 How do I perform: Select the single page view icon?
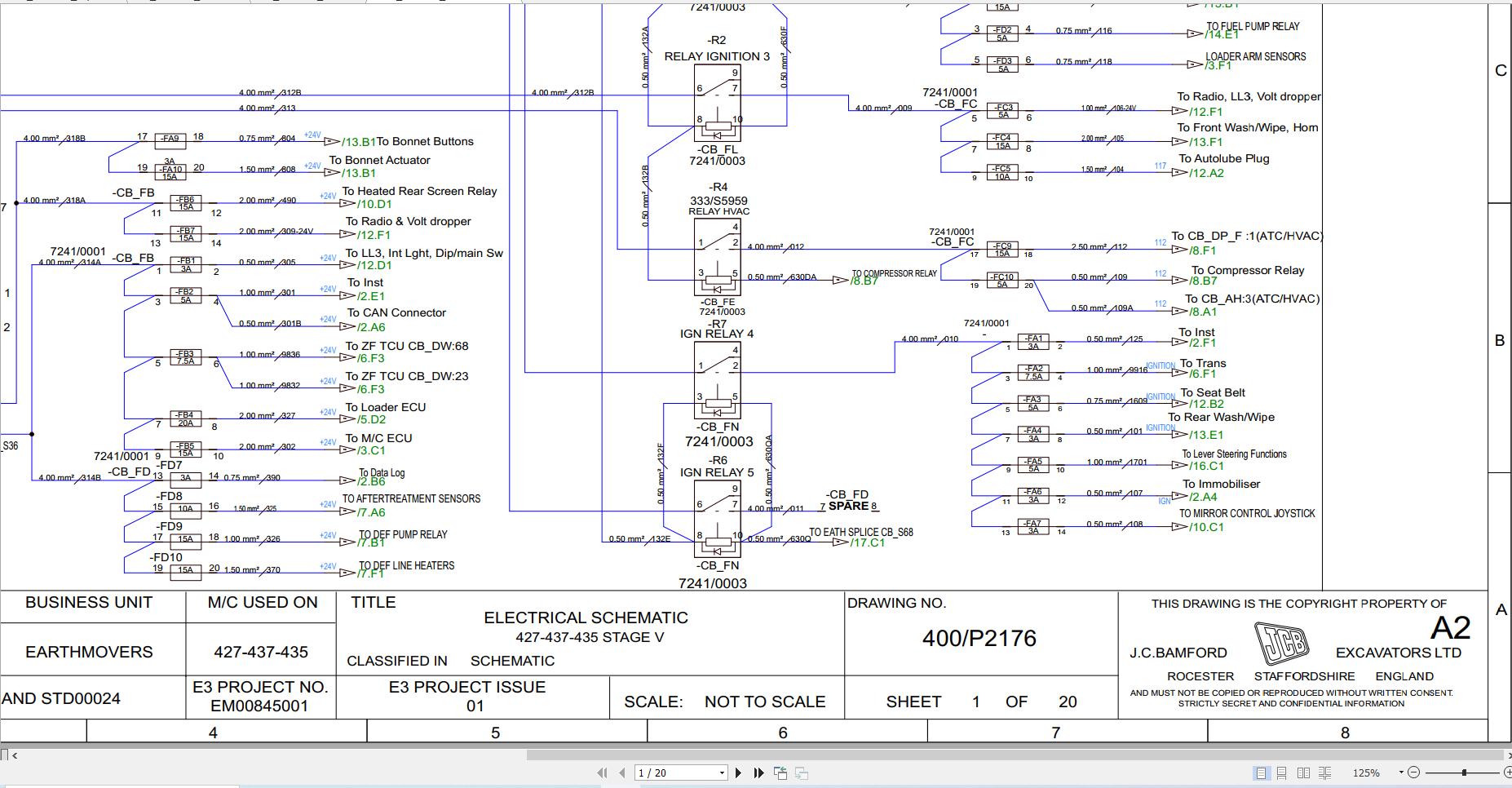click(x=1261, y=773)
